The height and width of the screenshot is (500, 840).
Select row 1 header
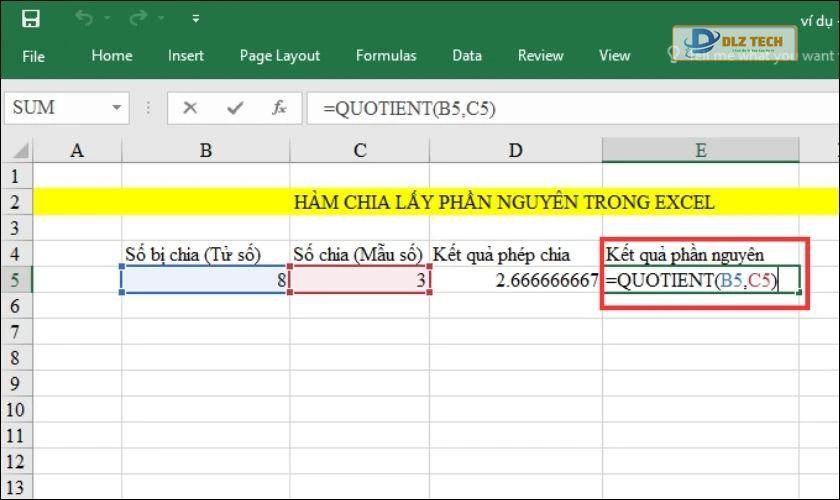pyautogui.click(x=16, y=176)
